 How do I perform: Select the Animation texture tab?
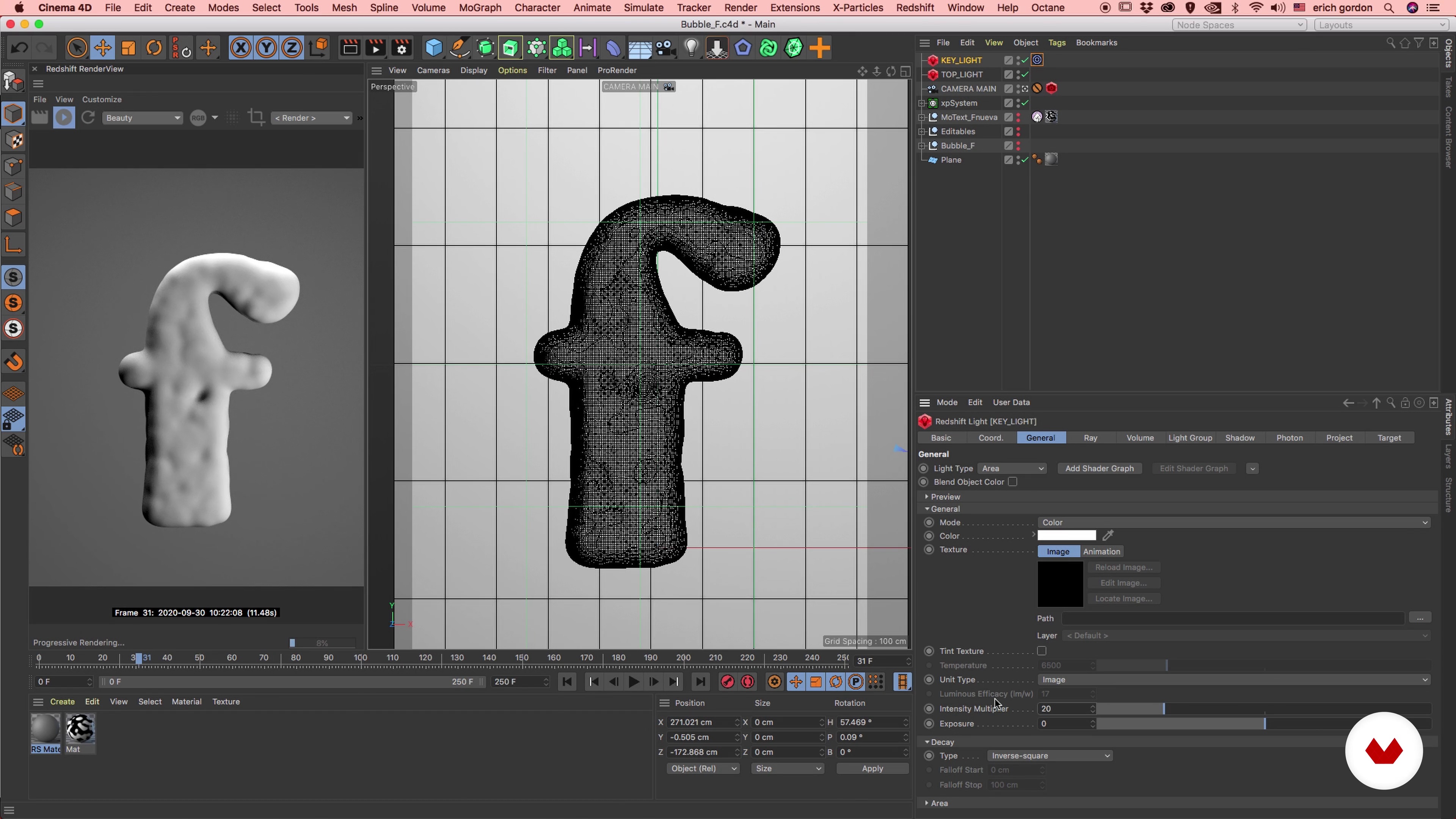point(1101,551)
